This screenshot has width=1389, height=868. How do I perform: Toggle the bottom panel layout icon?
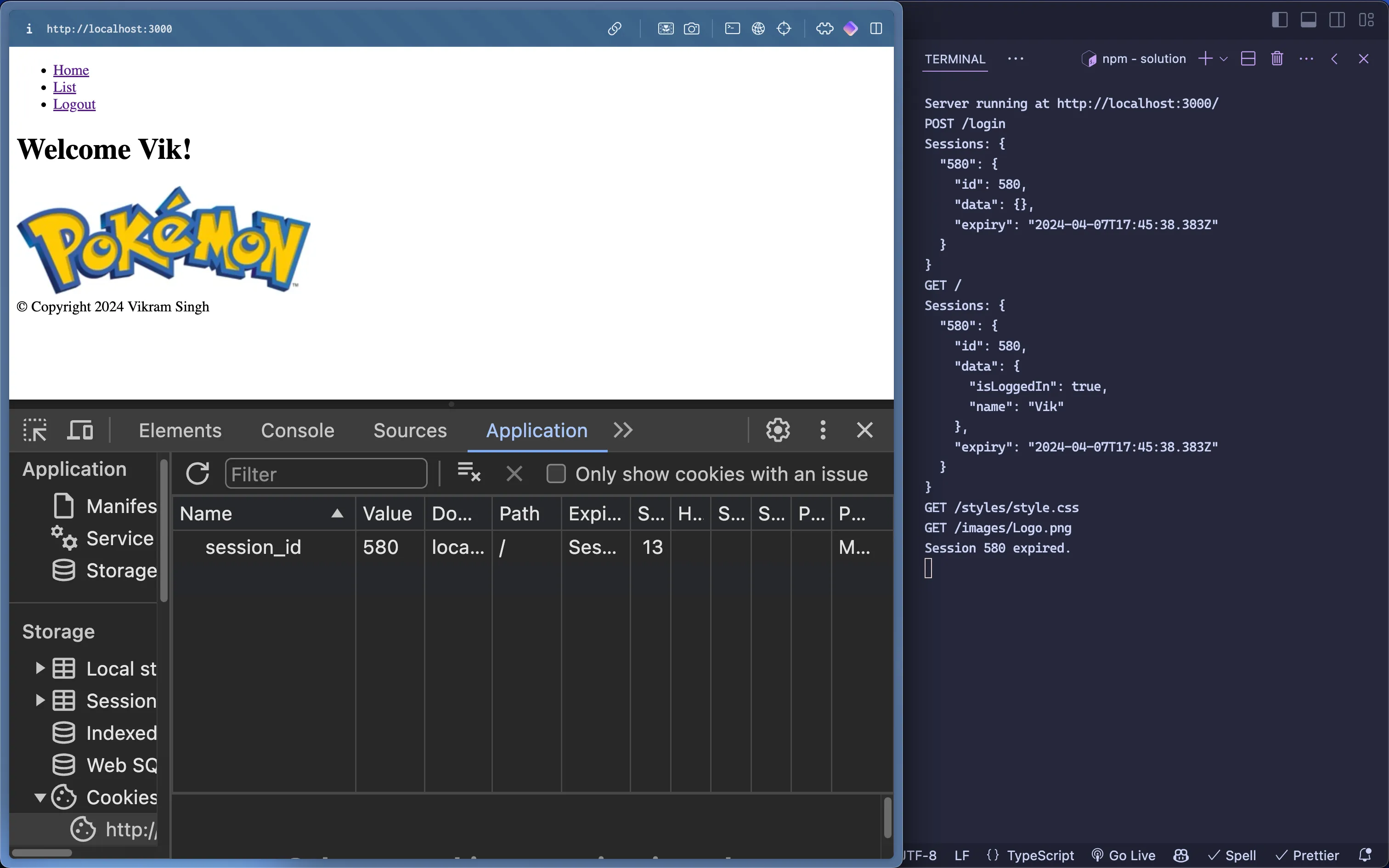(x=1309, y=19)
